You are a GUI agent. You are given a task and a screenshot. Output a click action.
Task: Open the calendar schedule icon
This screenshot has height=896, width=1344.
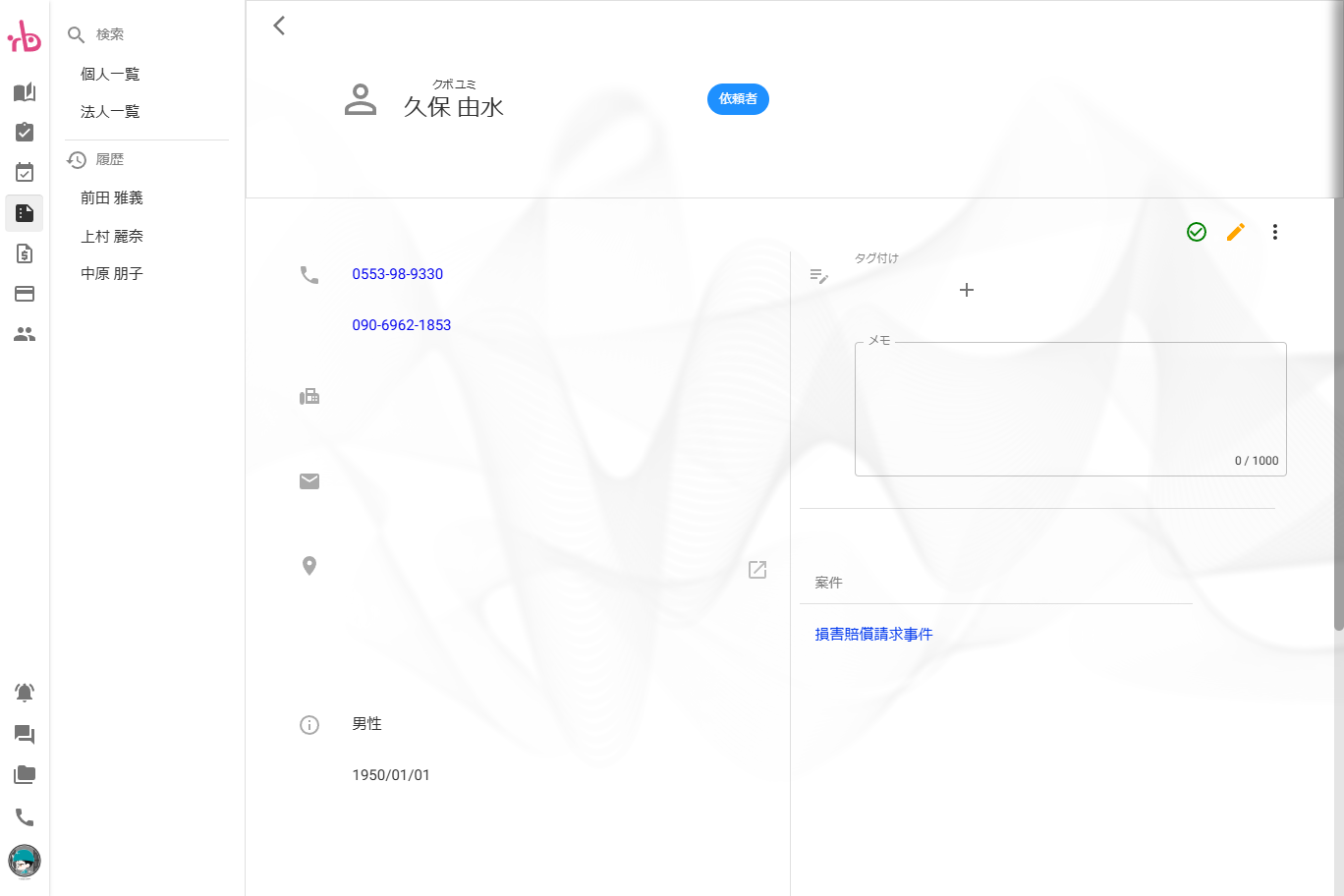pyautogui.click(x=24, y=172)
